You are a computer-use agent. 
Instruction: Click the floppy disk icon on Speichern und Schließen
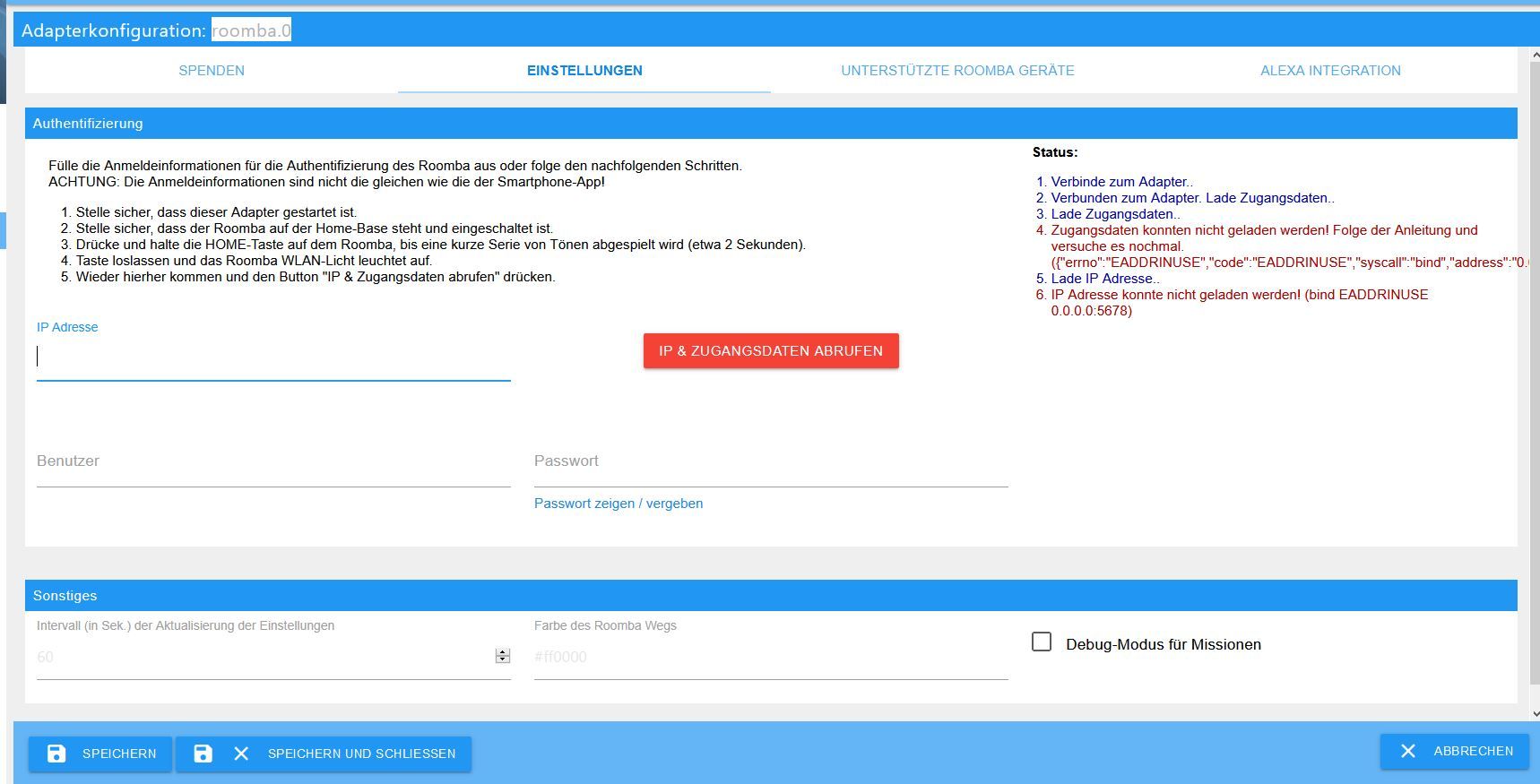pos(203,754)
